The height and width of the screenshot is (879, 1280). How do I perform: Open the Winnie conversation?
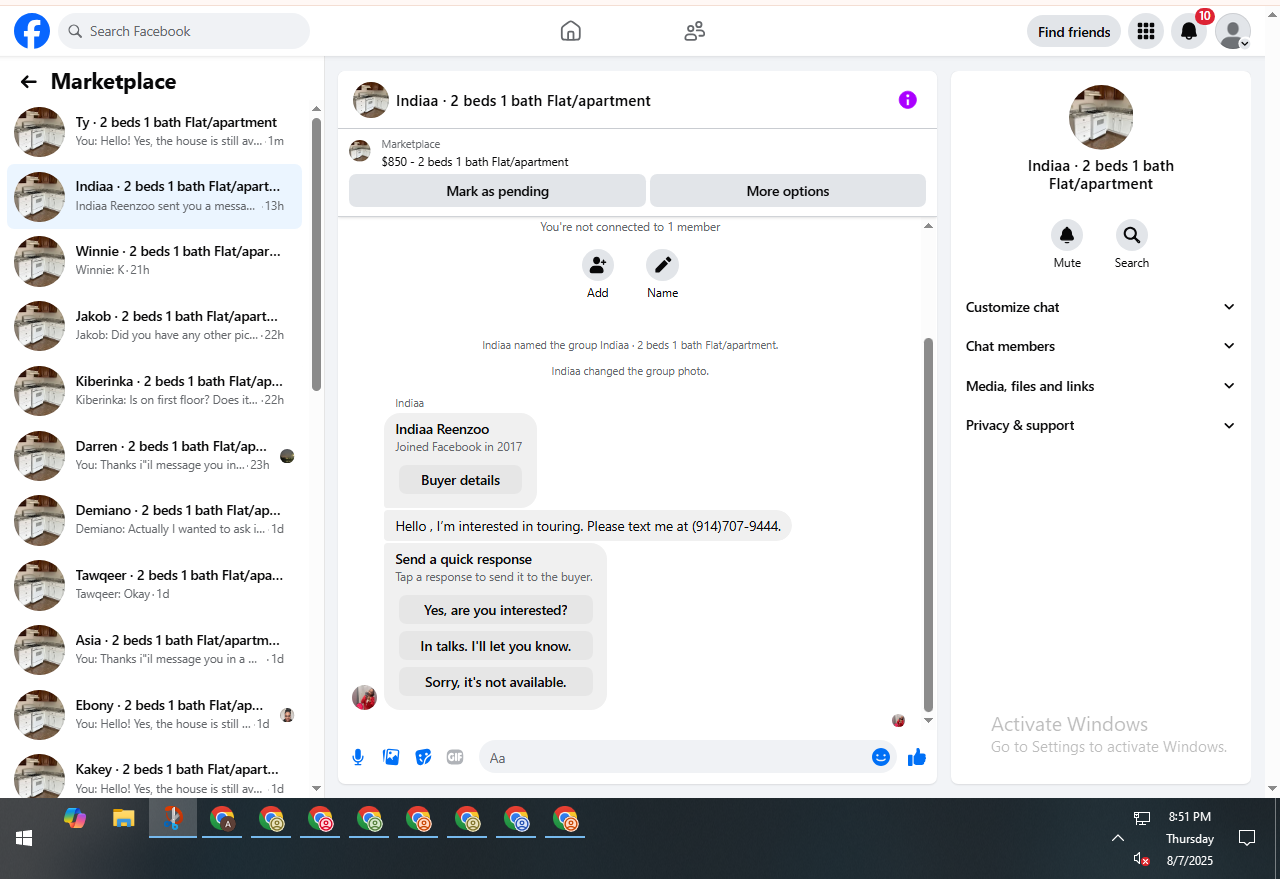click(x=155, y=261)
